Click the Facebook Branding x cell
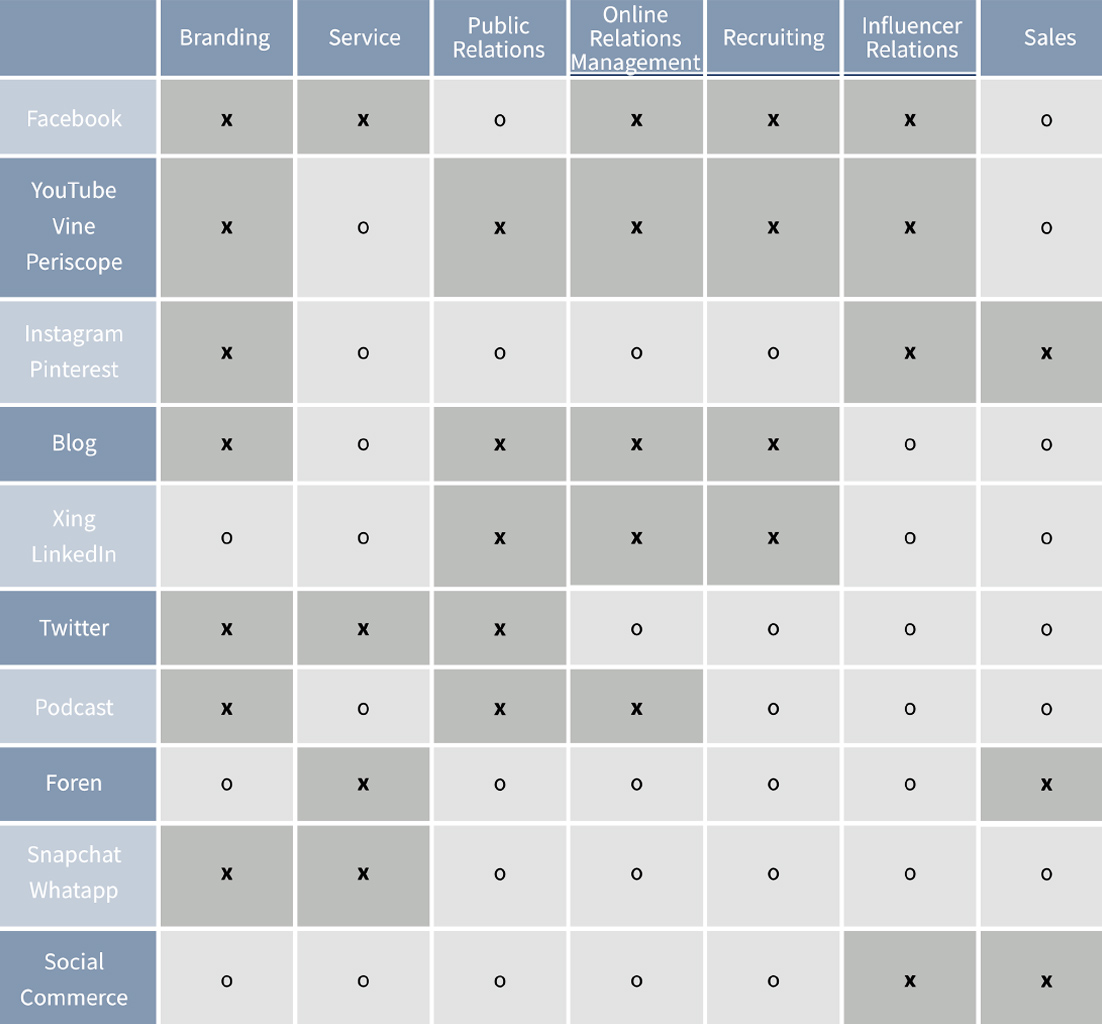Image resolution: width=1102 pixels, height=1024 pixels. pyautogui.click(x=226, y=119)
